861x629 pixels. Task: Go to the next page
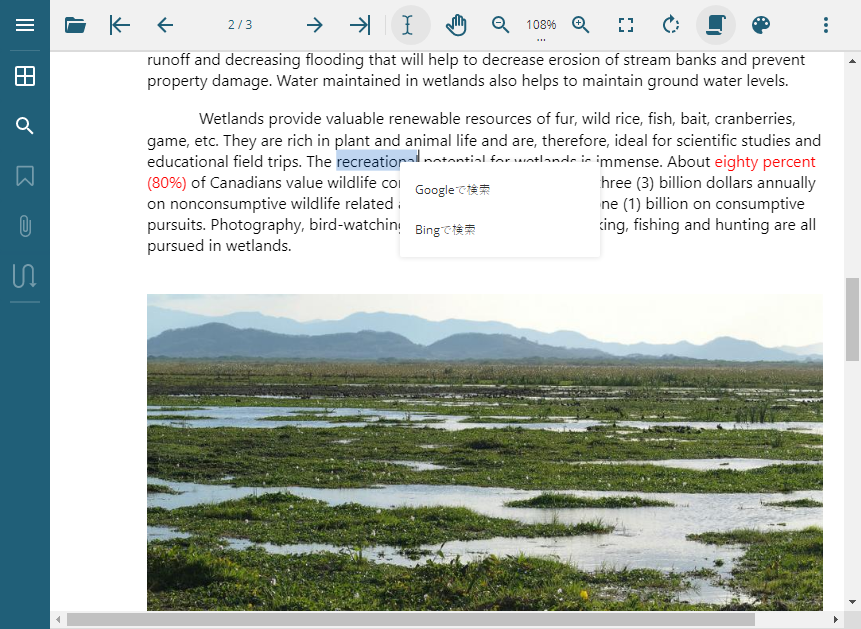pos(315,25)
